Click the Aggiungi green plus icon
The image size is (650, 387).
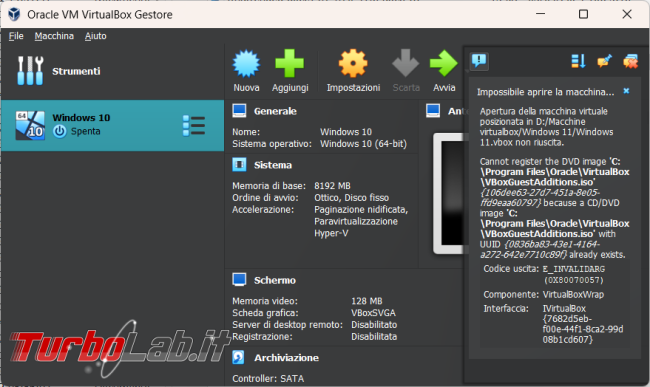pos(289,63)
